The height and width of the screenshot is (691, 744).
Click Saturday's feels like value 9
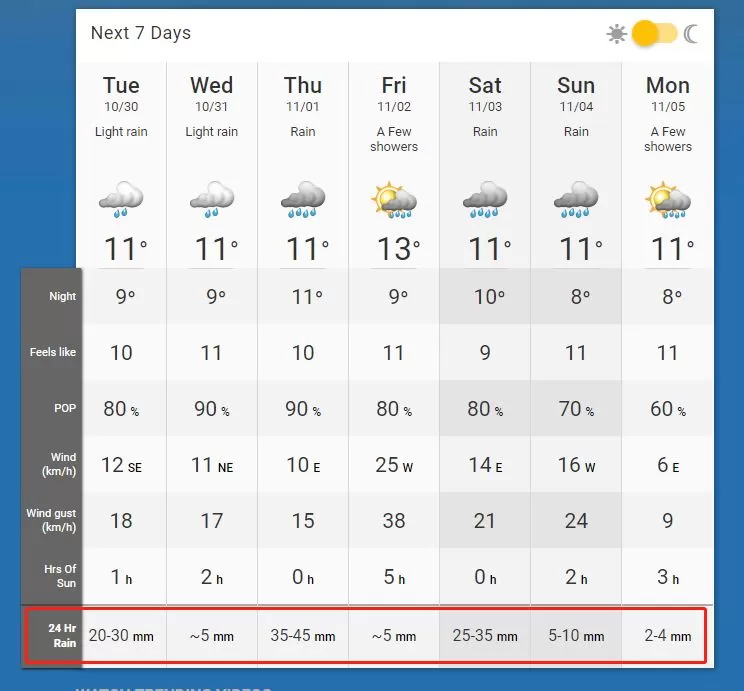[485, 353]
